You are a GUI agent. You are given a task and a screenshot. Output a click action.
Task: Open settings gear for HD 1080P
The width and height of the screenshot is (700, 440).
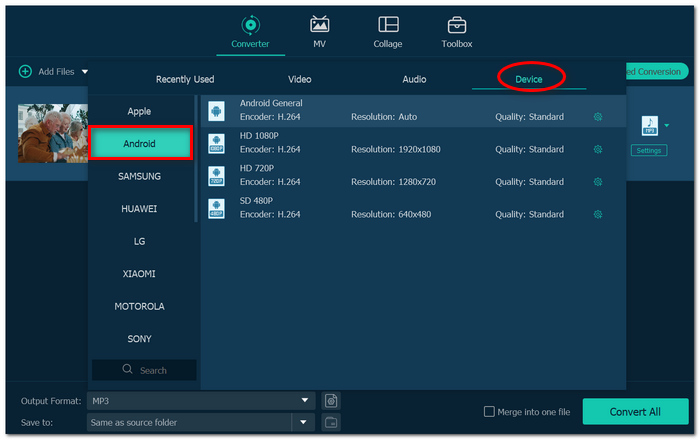click(x=598, y=149)
